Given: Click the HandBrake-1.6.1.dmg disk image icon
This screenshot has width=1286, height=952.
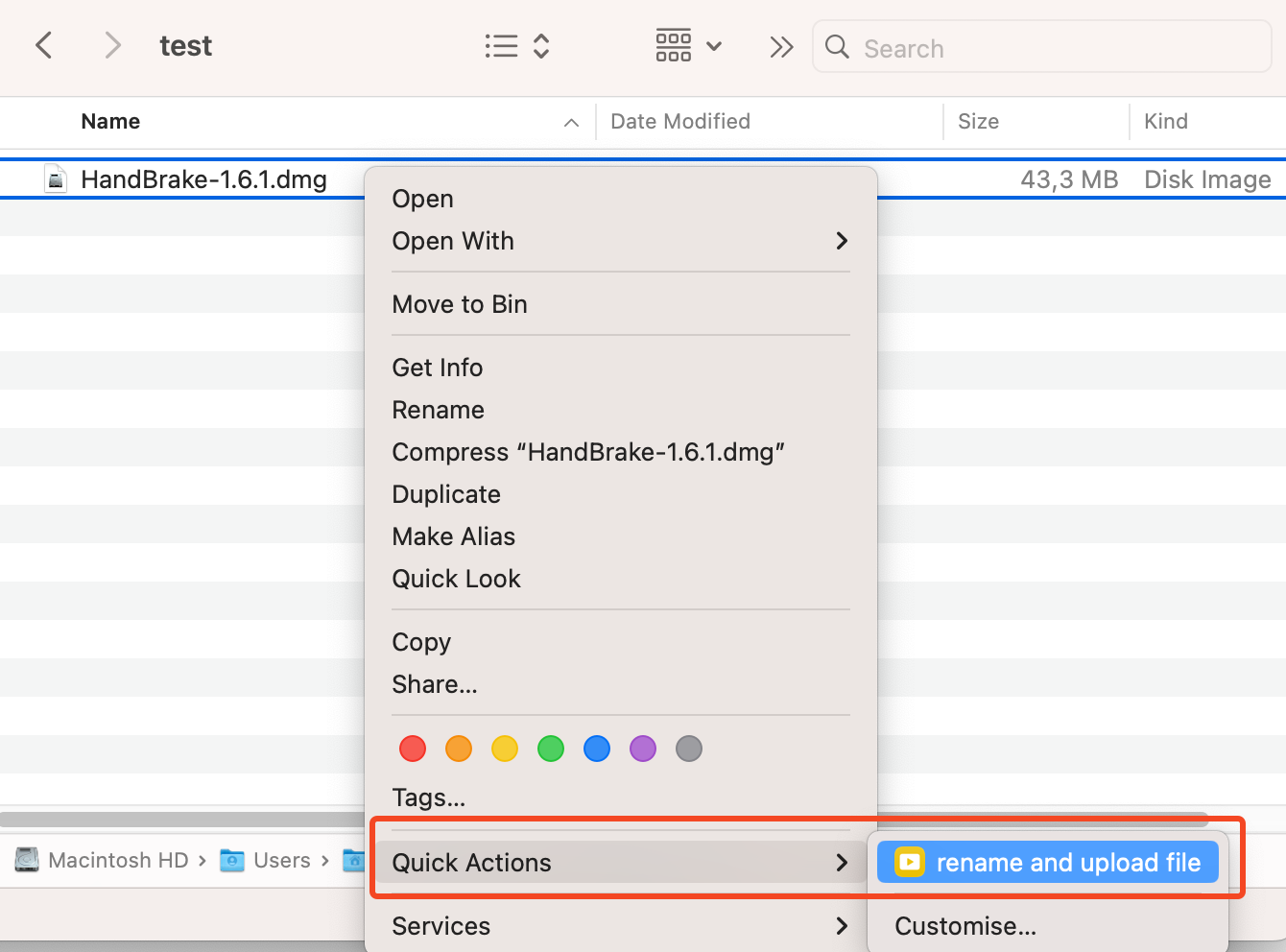Looking at the screenshot, I should [x=56, y=178].
